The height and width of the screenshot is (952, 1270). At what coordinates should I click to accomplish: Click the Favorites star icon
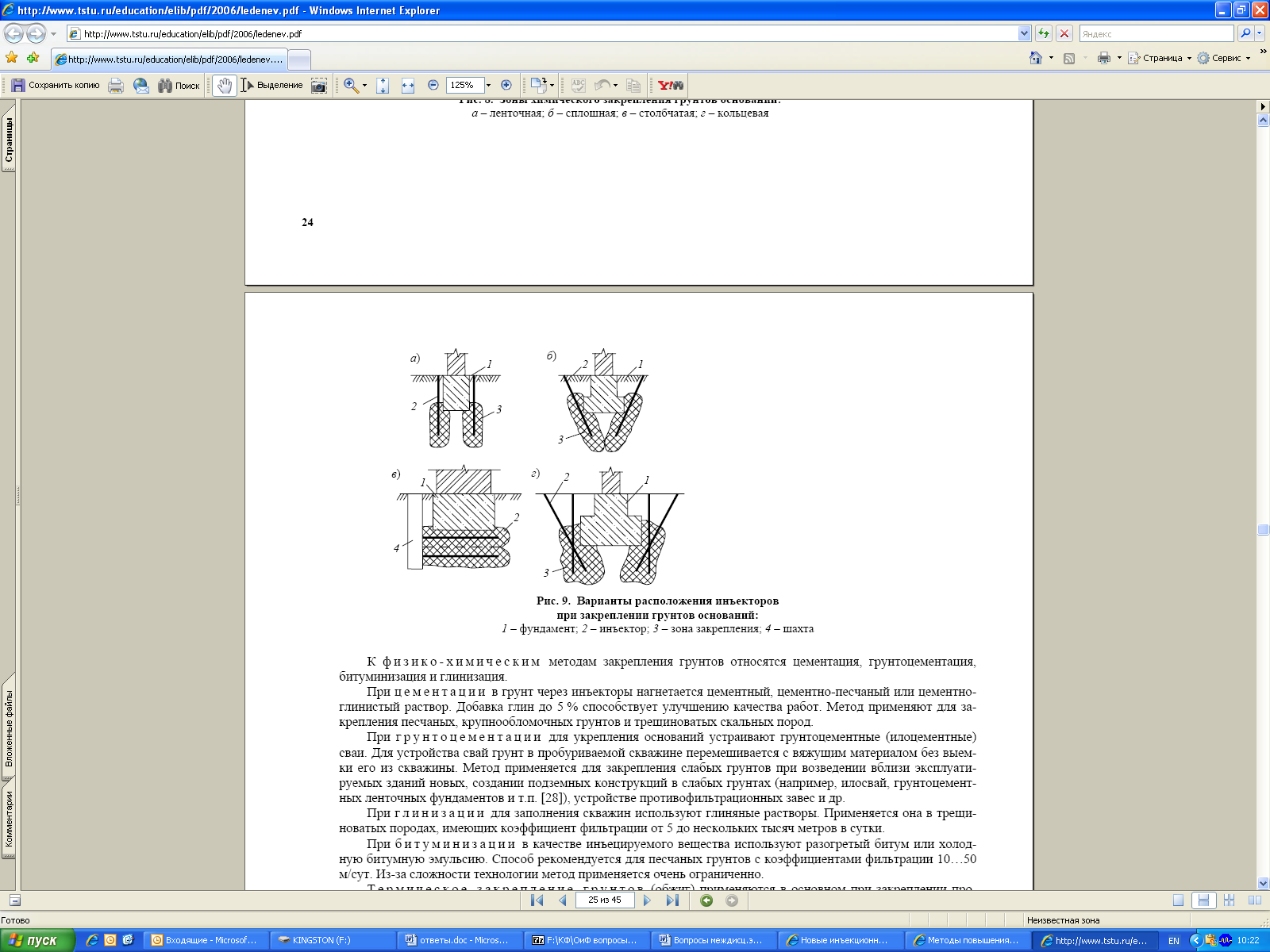pyautogui.click(x=11, y=58)
